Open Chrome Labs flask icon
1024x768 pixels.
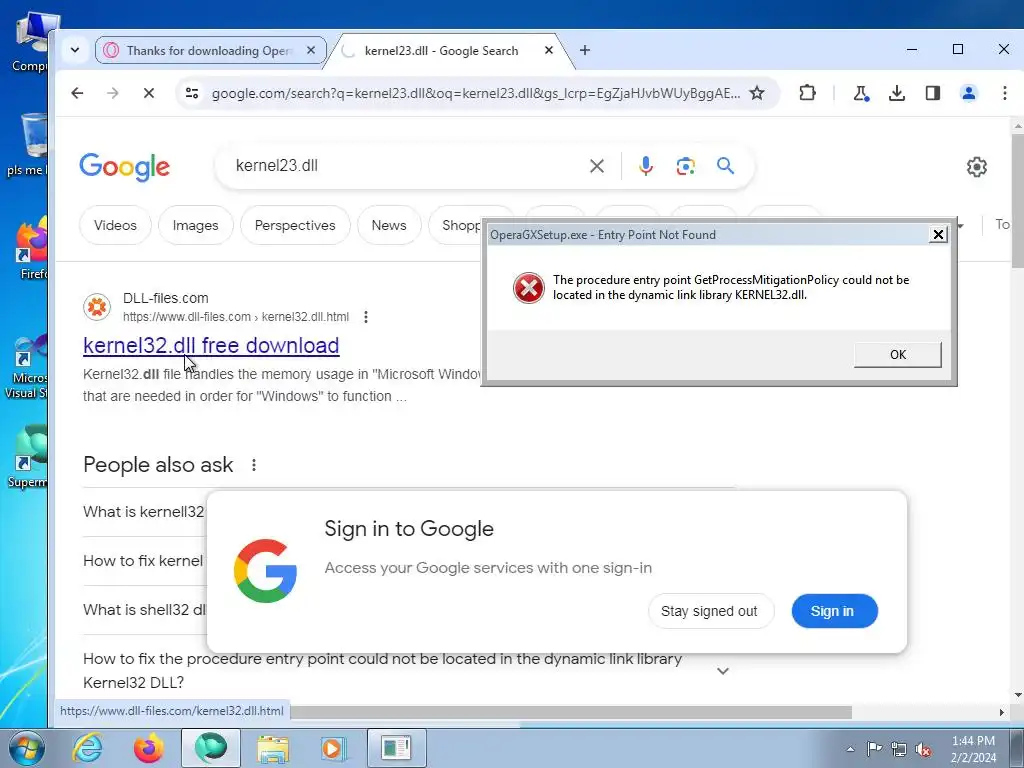click(x=861, y=93)
